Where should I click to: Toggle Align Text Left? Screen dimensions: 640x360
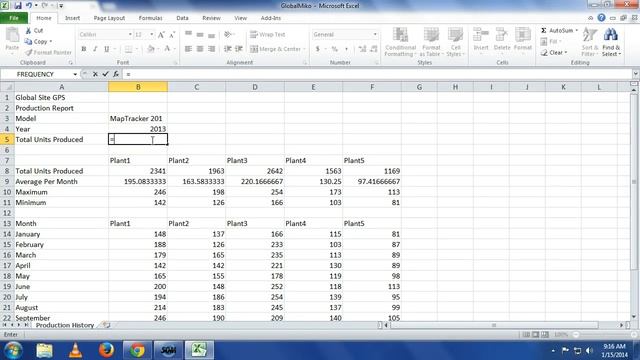tap(188, 49)
